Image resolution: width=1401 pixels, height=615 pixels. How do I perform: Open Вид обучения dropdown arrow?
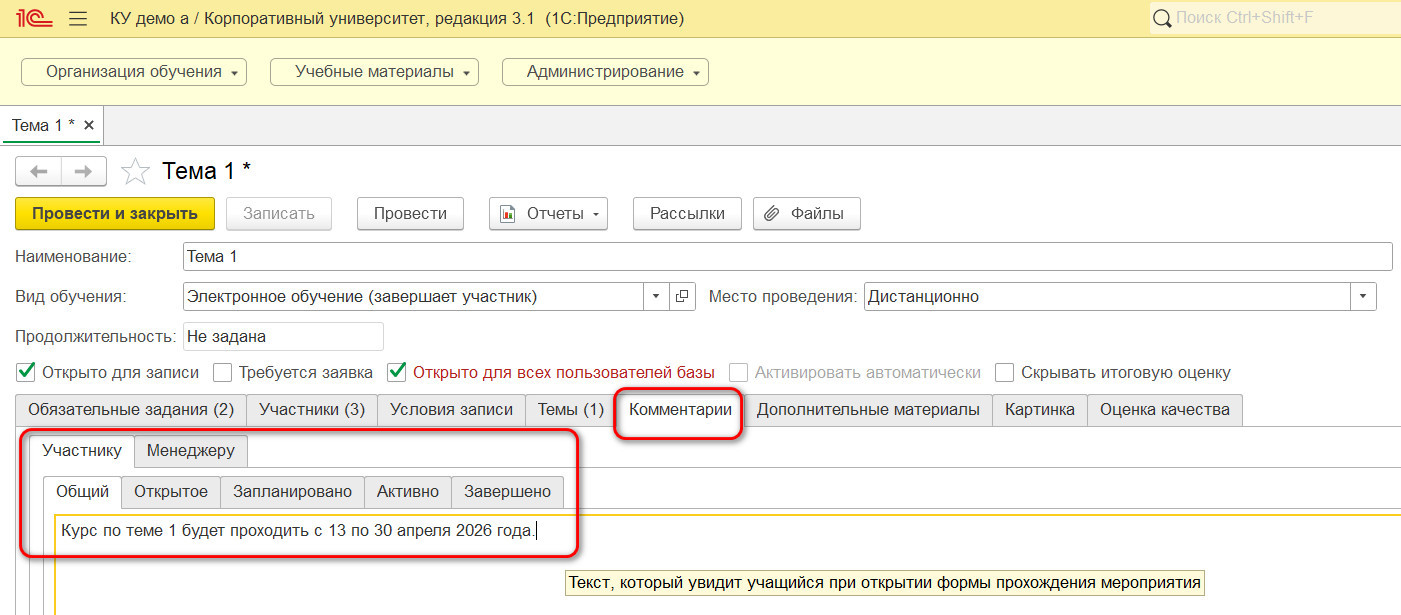[x=656, y=296]
